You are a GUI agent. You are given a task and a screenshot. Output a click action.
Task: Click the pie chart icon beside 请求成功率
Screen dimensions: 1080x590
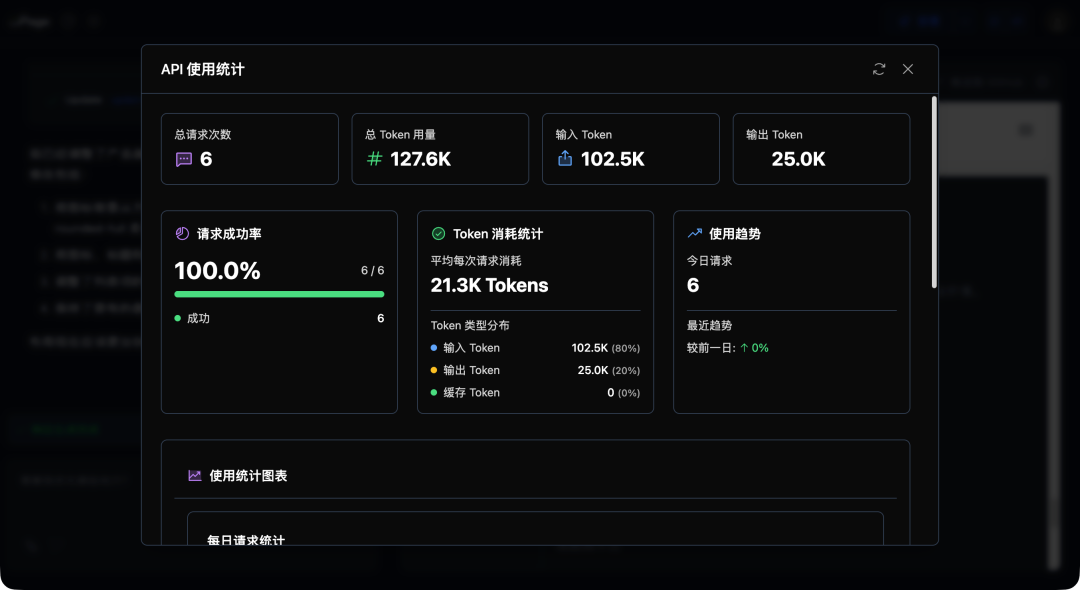(x=181, y=232)
